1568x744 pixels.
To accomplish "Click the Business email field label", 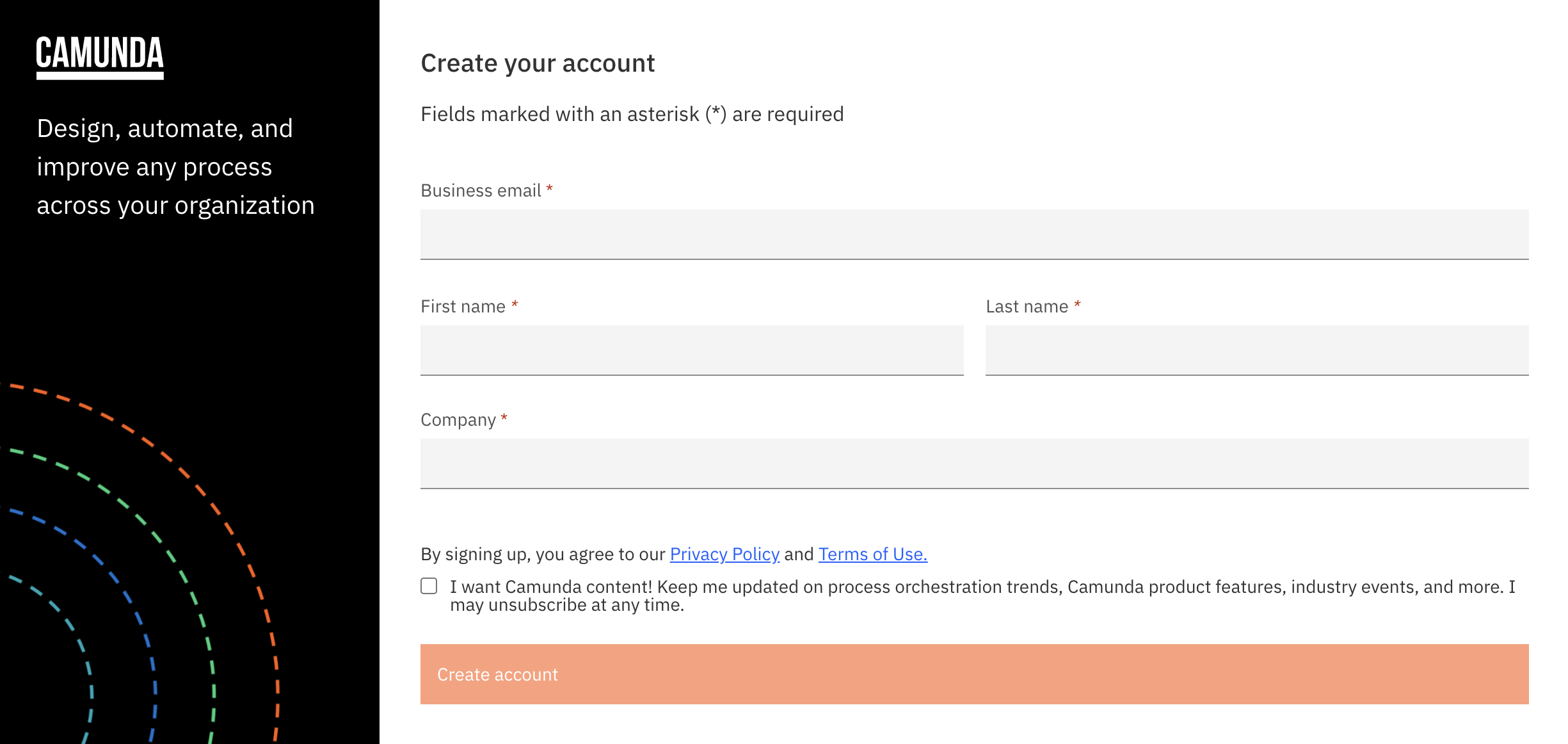I will pos(481,190).
